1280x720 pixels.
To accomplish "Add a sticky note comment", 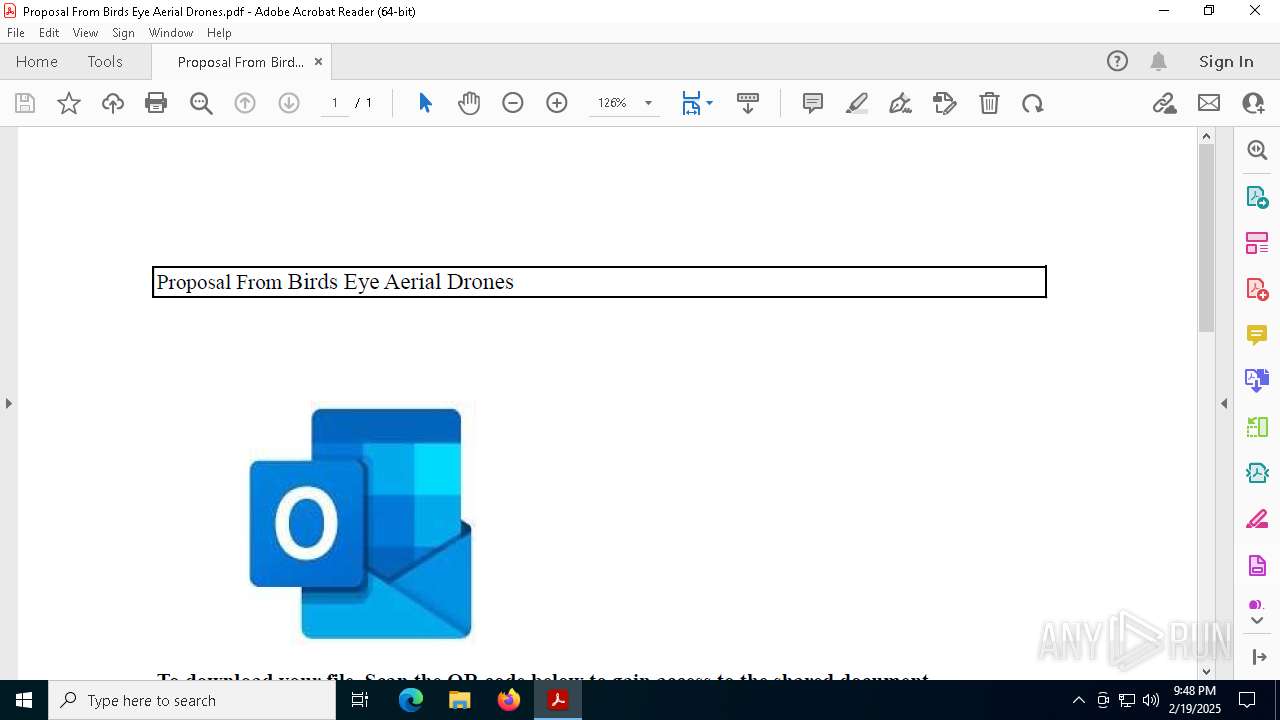I will [813, 103].
